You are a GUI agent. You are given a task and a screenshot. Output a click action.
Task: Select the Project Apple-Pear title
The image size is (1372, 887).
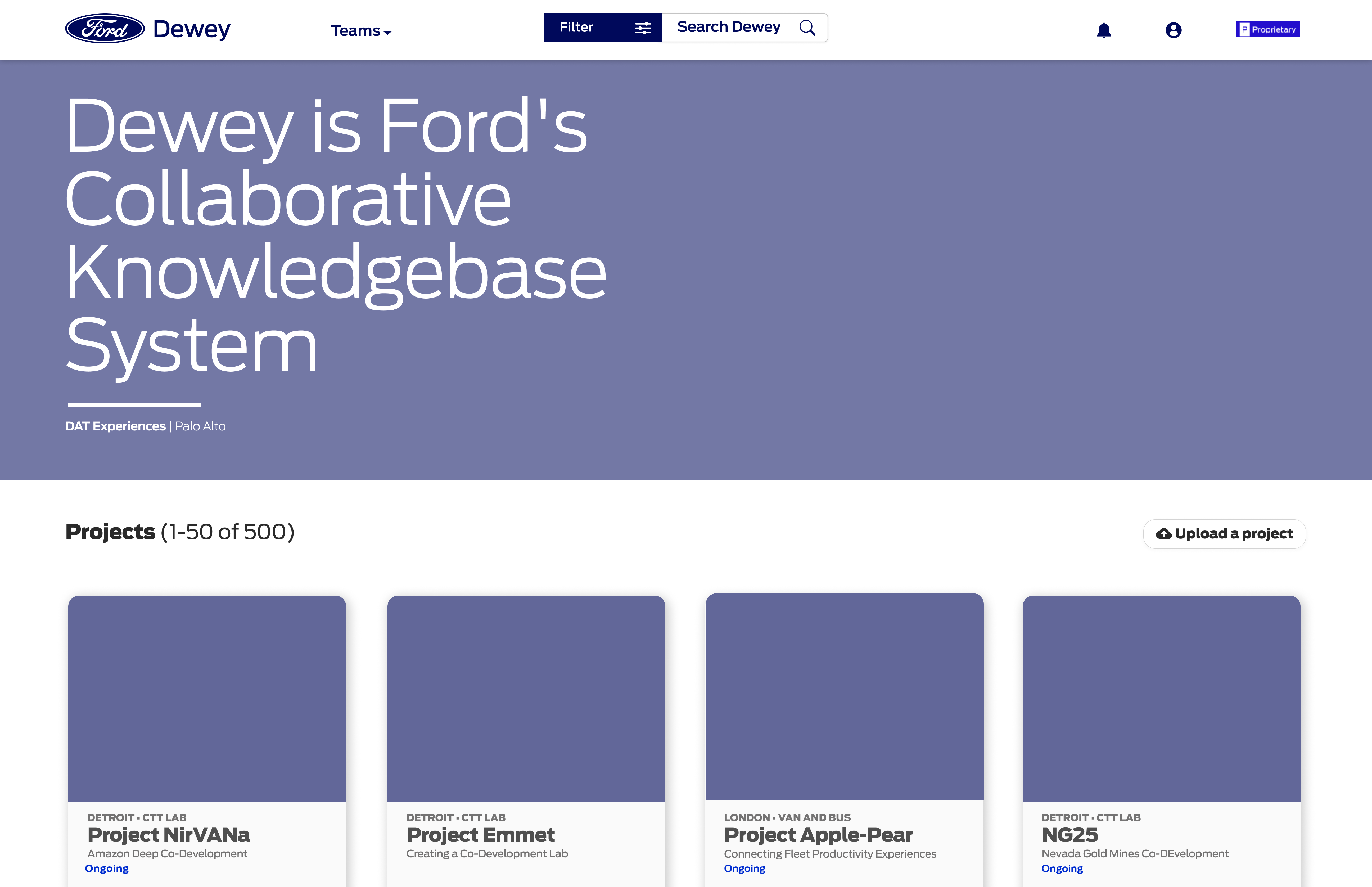click(819, 835)
